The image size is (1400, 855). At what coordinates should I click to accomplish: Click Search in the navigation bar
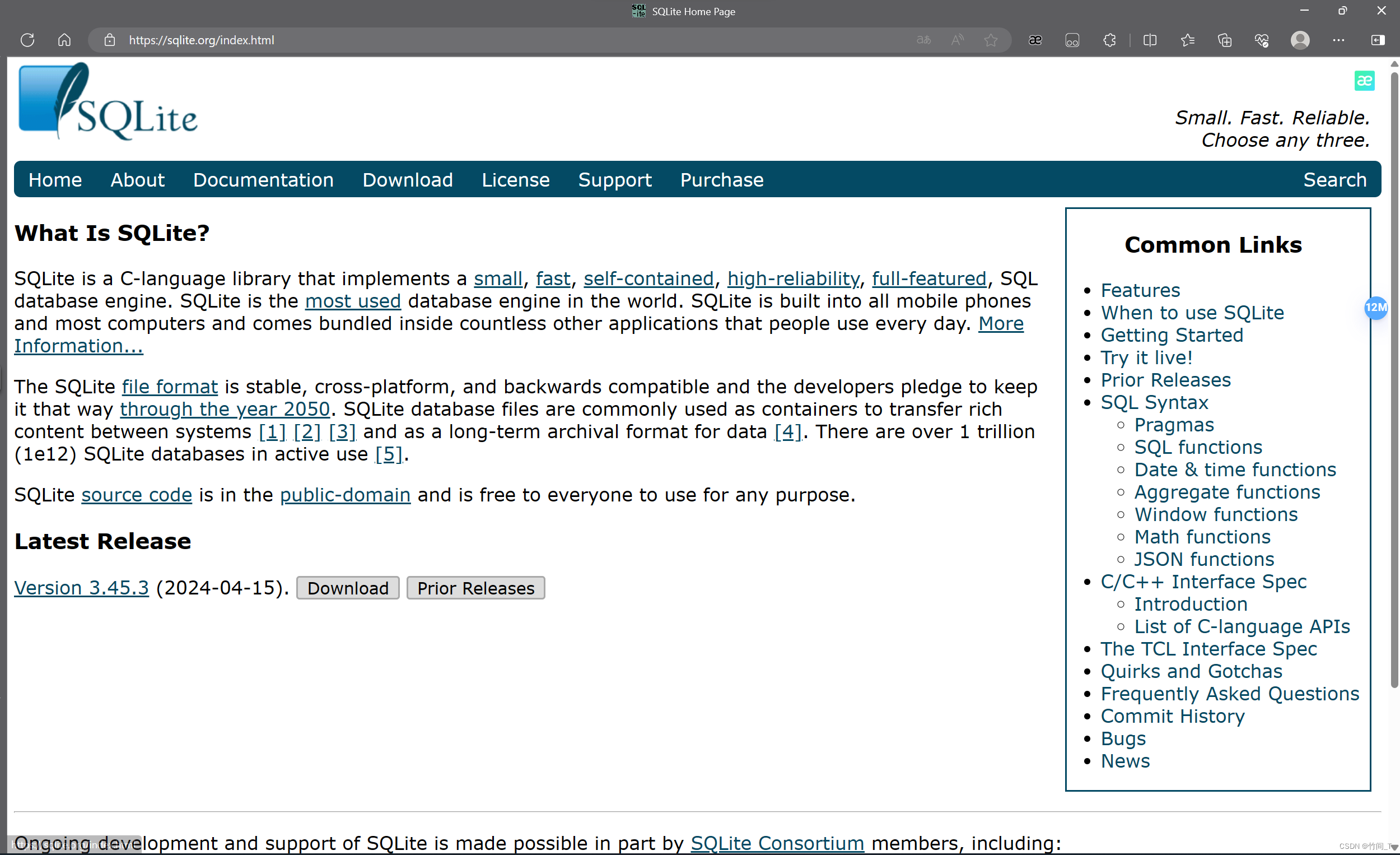tap(1334, 180)
